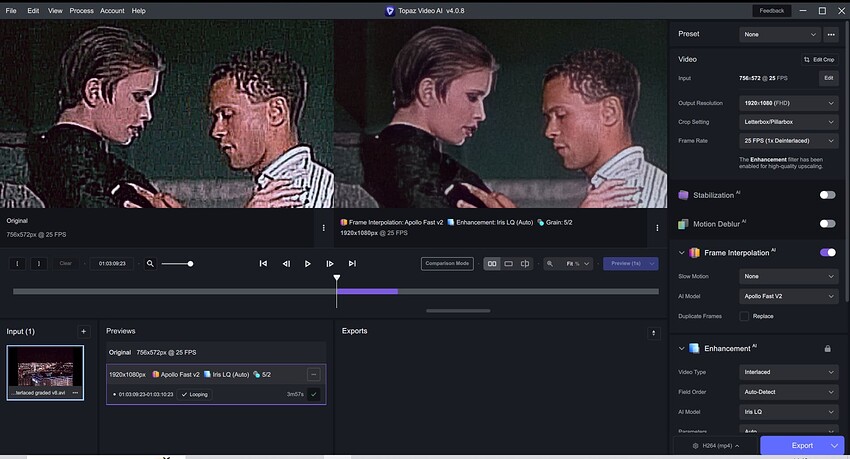This screenshot has height=459, width=850.
Task: Open the File menu
Action: coord(11,10)
